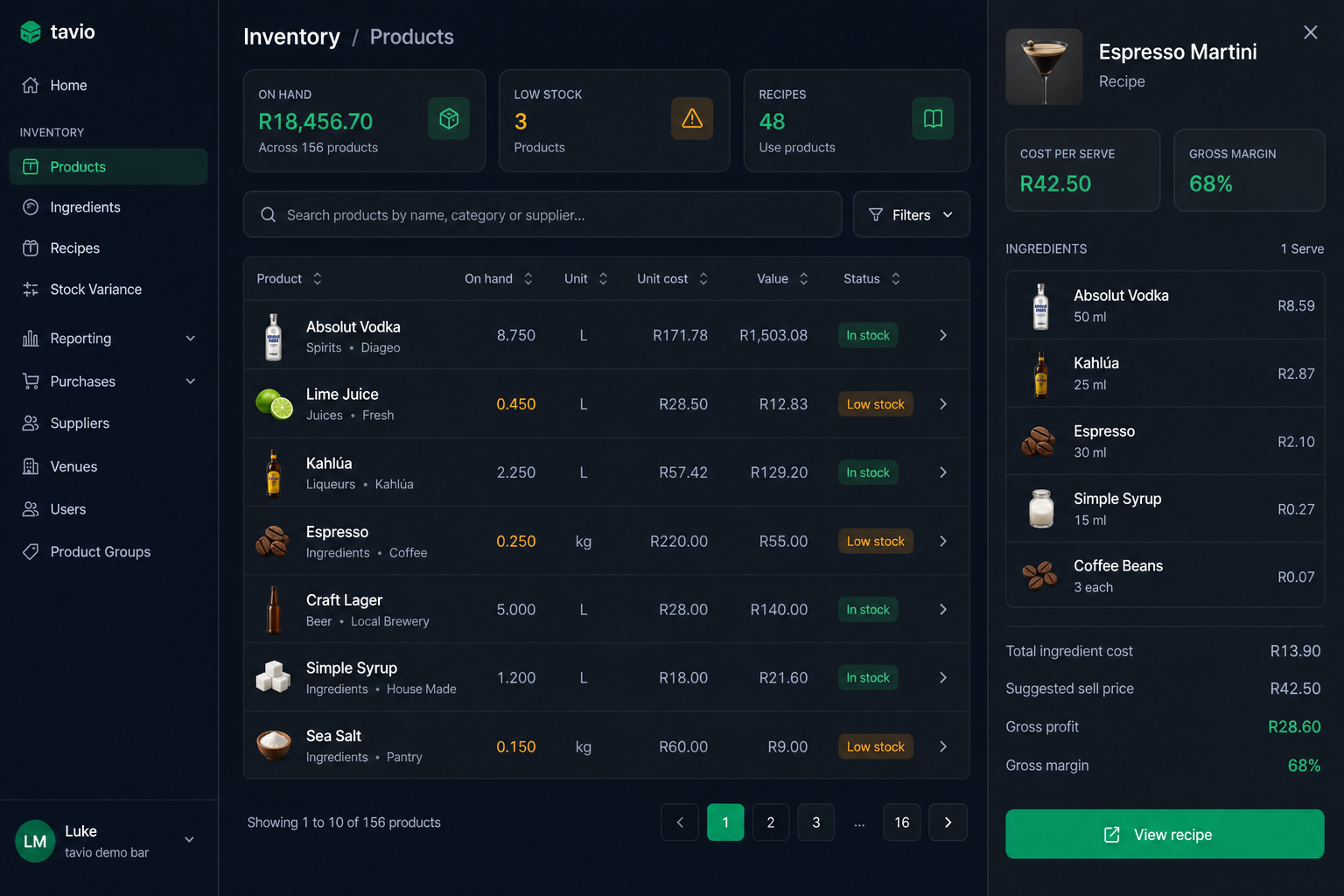Open Lime Juice row arrow
The image size is (1344, 896).
(943, 404)
